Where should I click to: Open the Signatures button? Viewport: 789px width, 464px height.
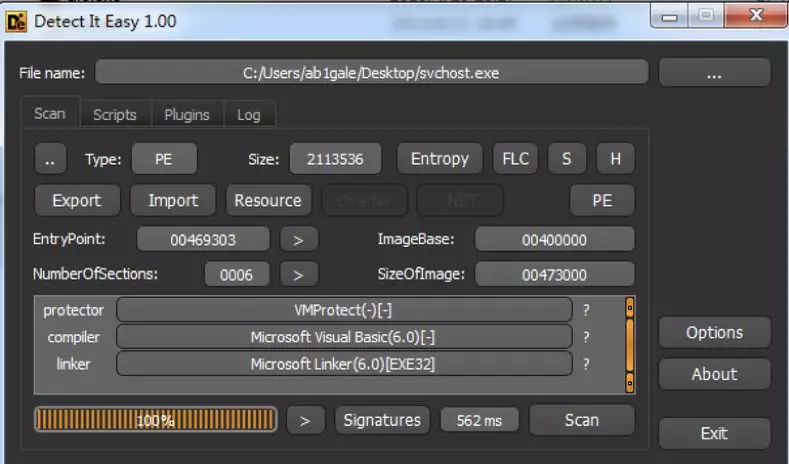pyautogui.click(x=382, y=420)
